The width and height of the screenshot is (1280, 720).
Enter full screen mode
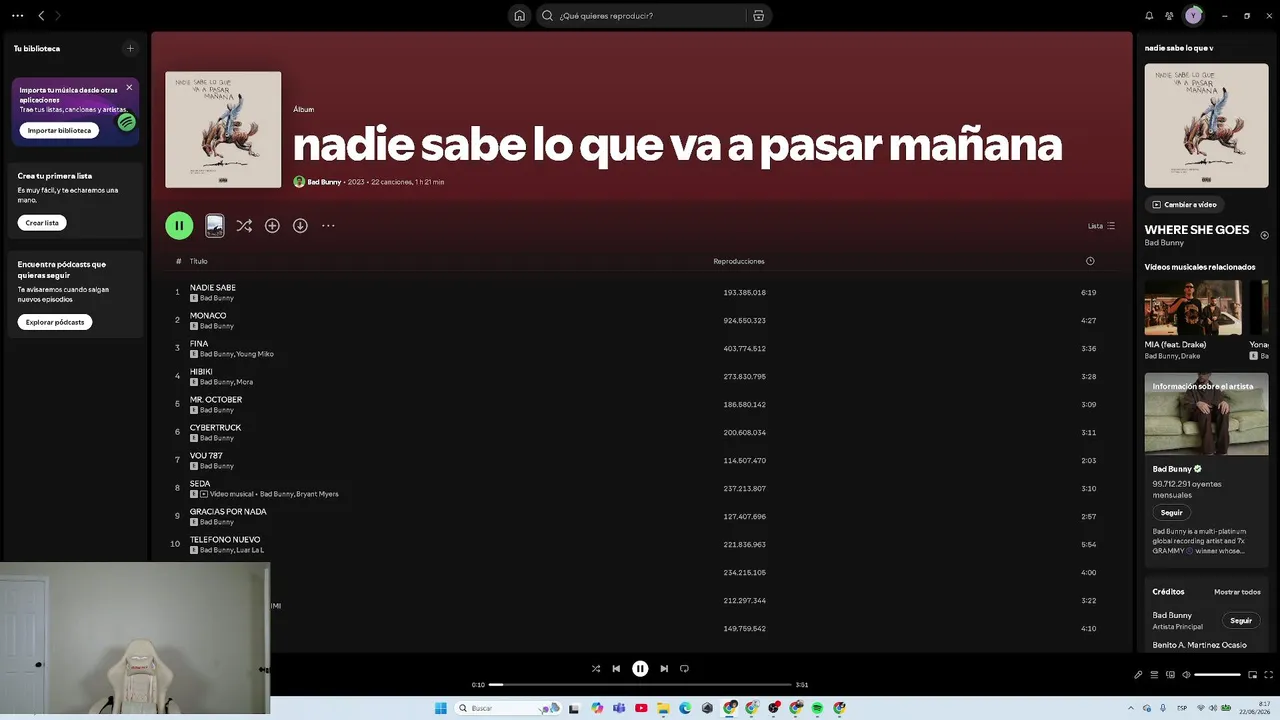coord(1268,675)
